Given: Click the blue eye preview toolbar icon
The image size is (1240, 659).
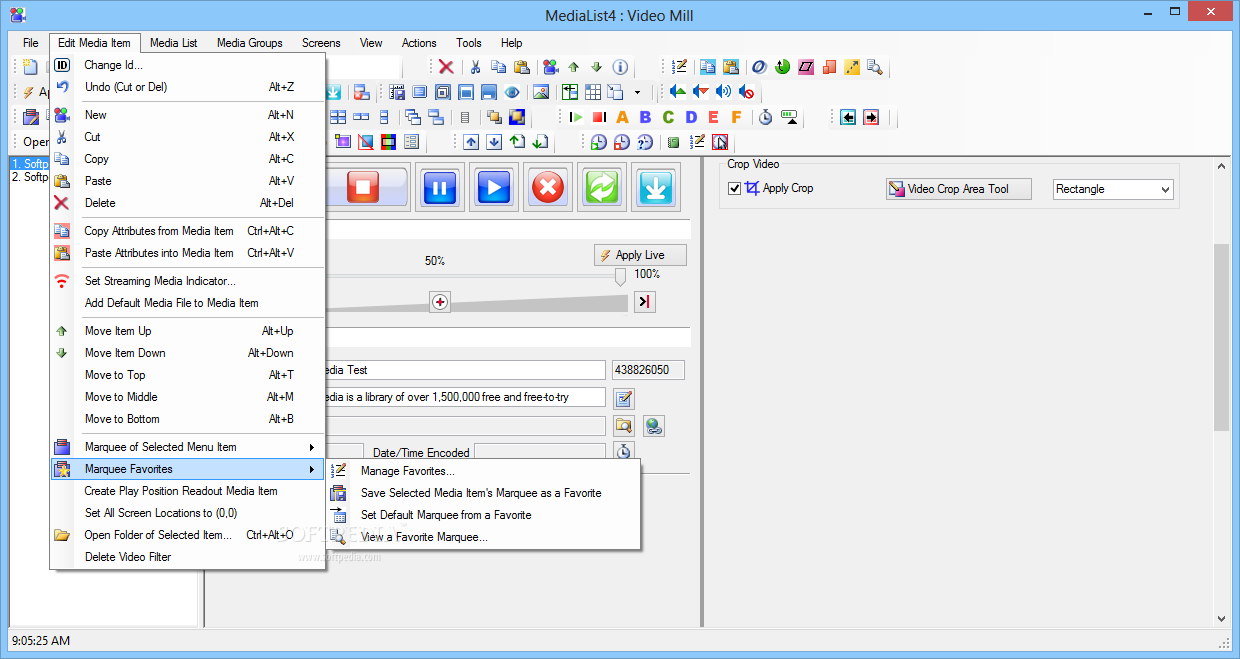Looking at the screenshot, I should 513,92.
